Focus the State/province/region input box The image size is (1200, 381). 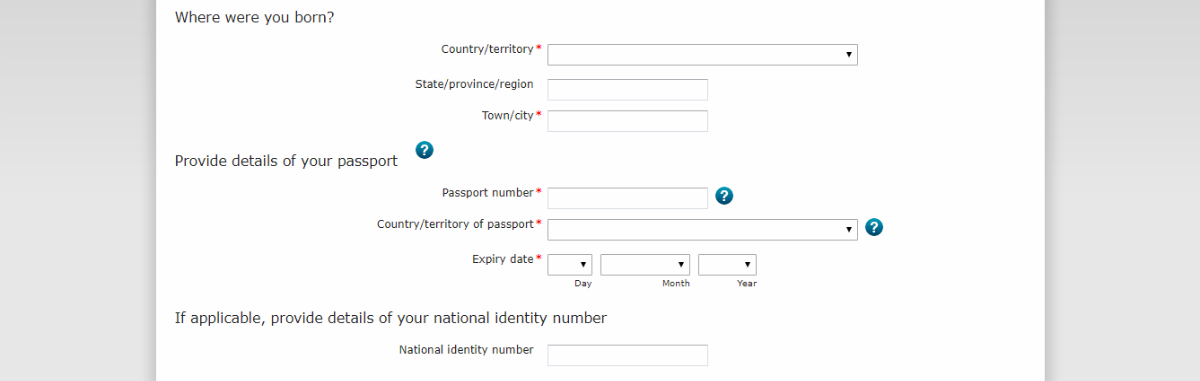tap(628, 90)
